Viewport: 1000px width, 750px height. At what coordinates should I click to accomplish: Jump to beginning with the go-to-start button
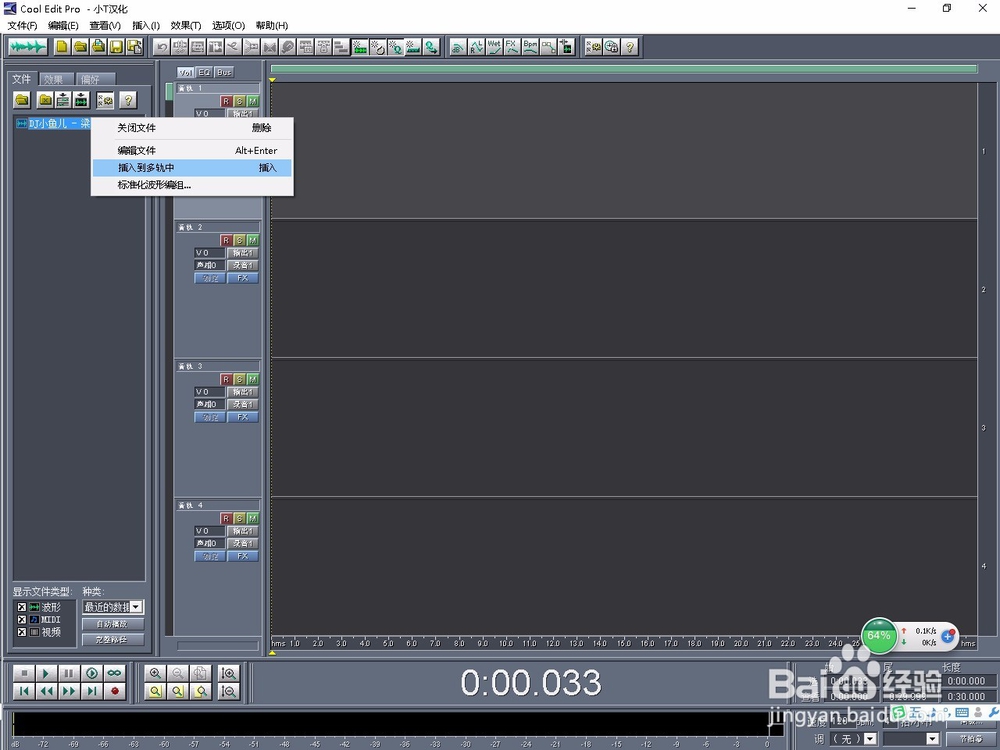pyautogui.click(x=24, y=691)
